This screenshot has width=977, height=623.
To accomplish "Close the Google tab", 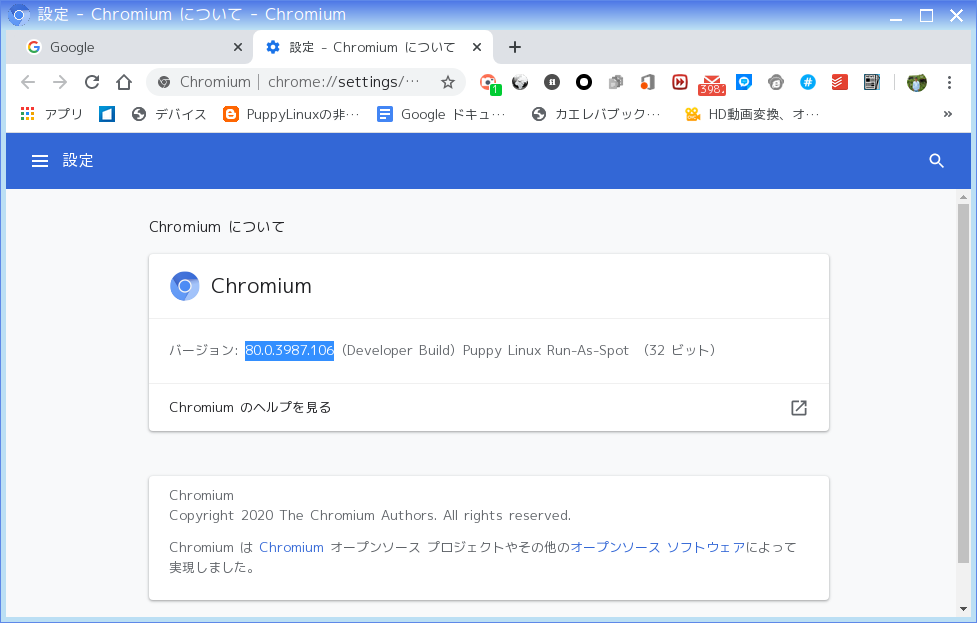I will tap(237, 47).
